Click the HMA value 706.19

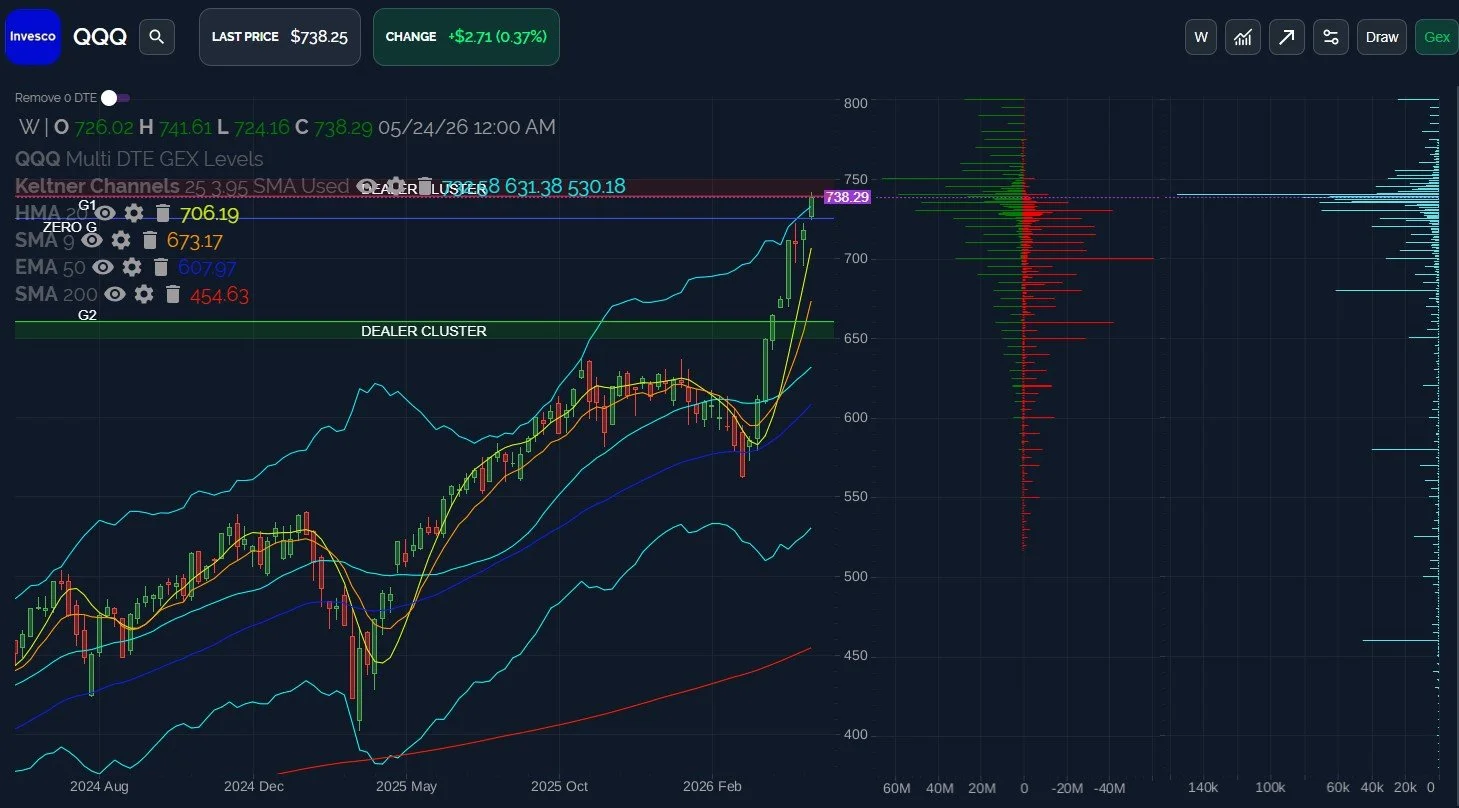(209, 214)
